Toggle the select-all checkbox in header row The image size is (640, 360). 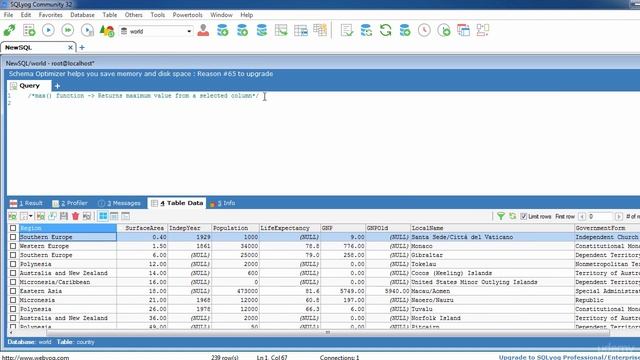(13, 228)
